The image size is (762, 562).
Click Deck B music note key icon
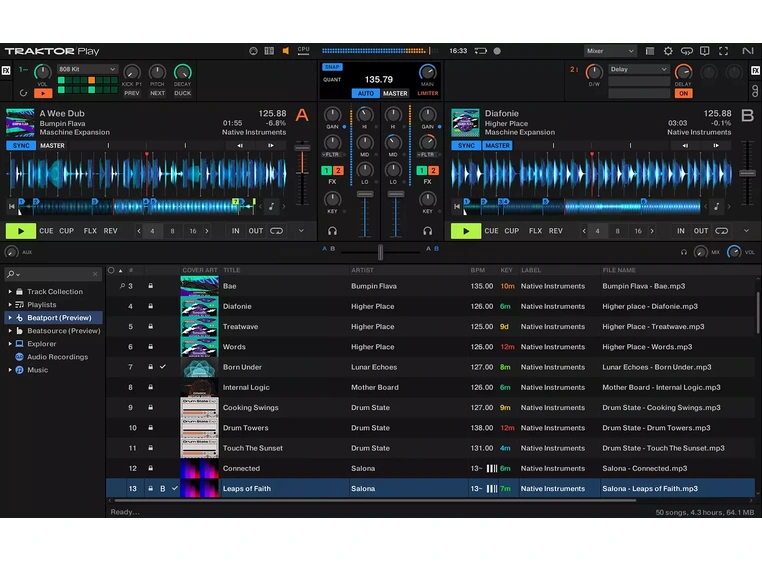717,207
